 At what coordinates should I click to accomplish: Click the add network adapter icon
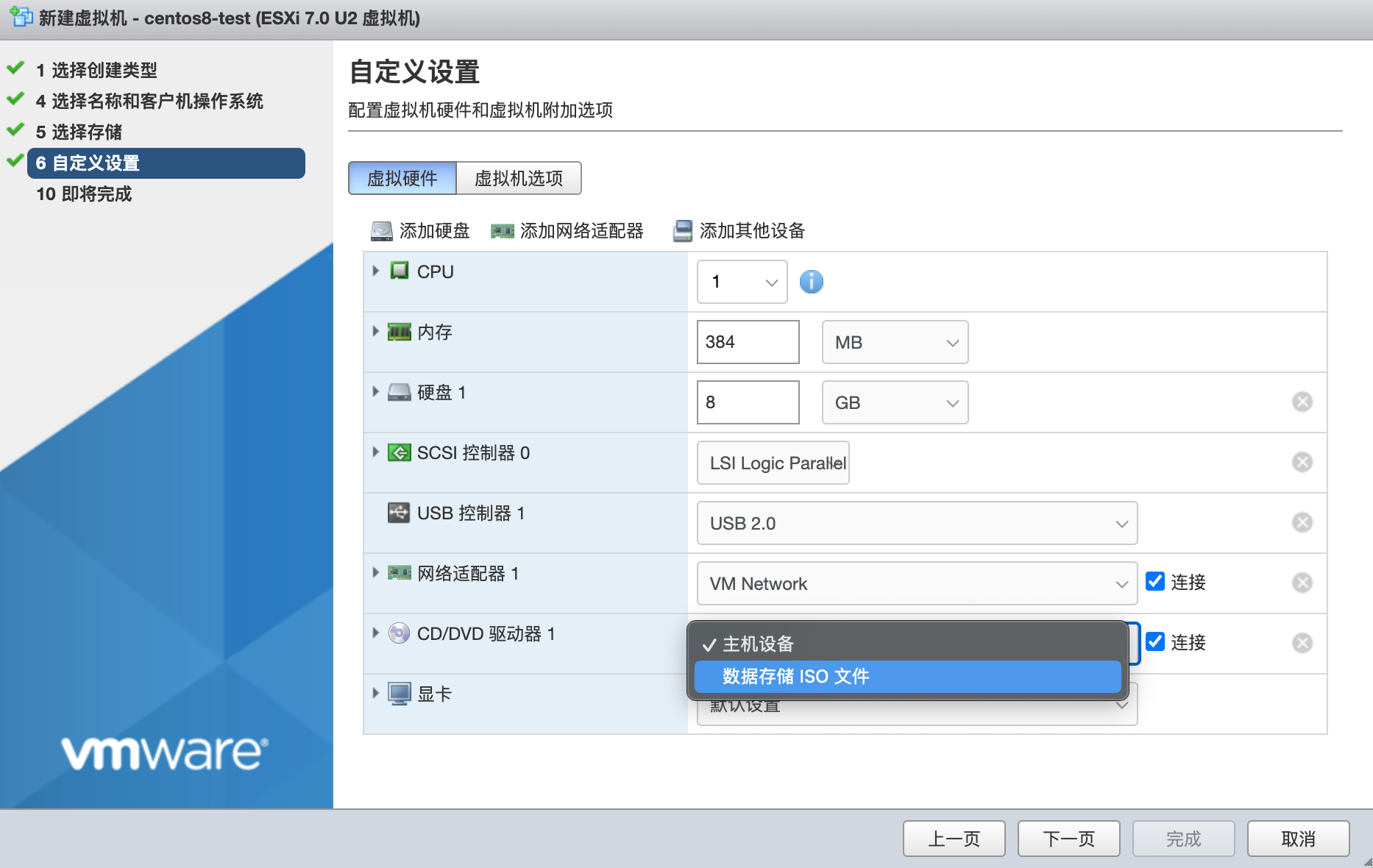coord(503,232)
